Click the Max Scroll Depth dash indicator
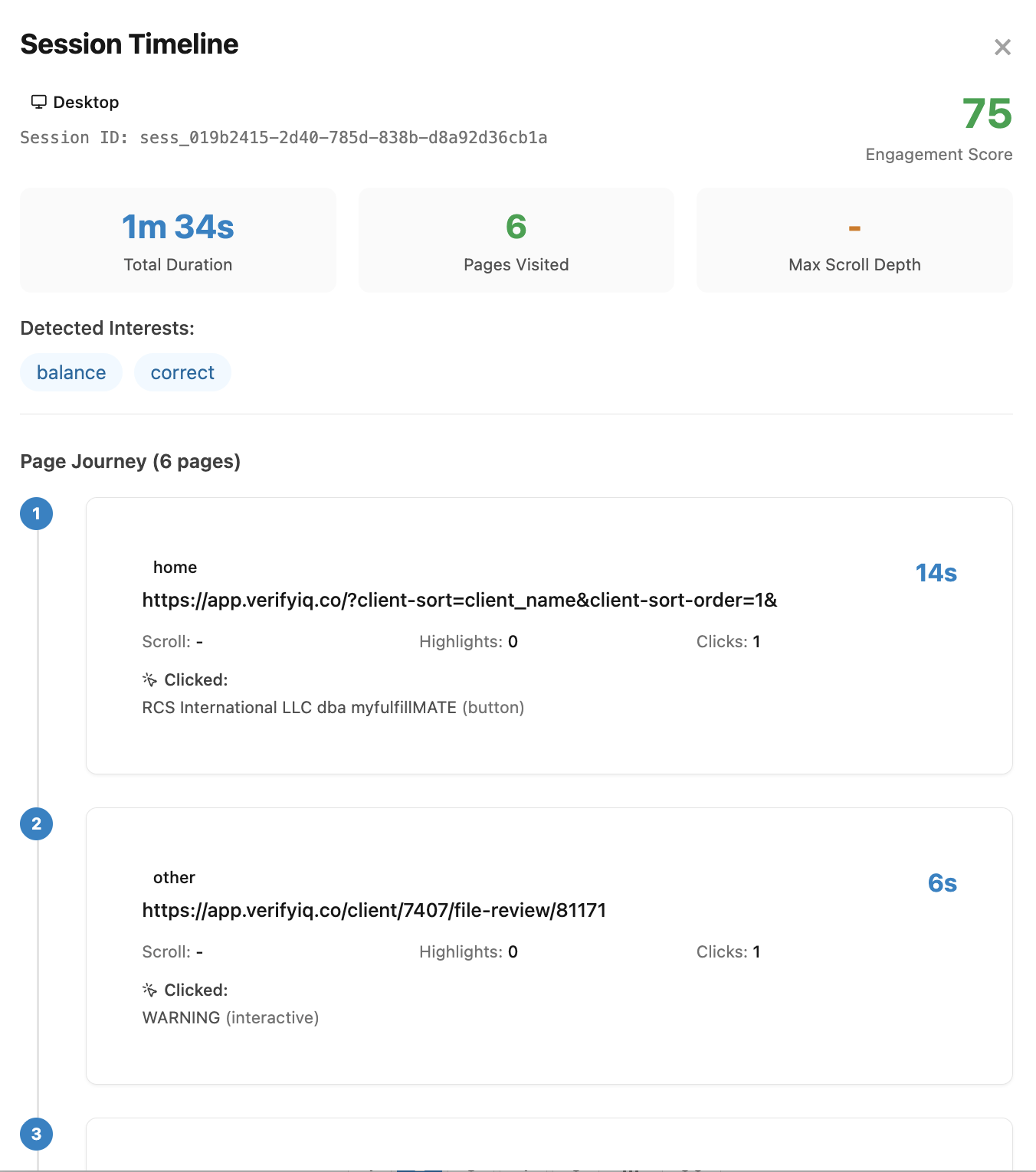The image size is (1036, 1172). [854, 227]
